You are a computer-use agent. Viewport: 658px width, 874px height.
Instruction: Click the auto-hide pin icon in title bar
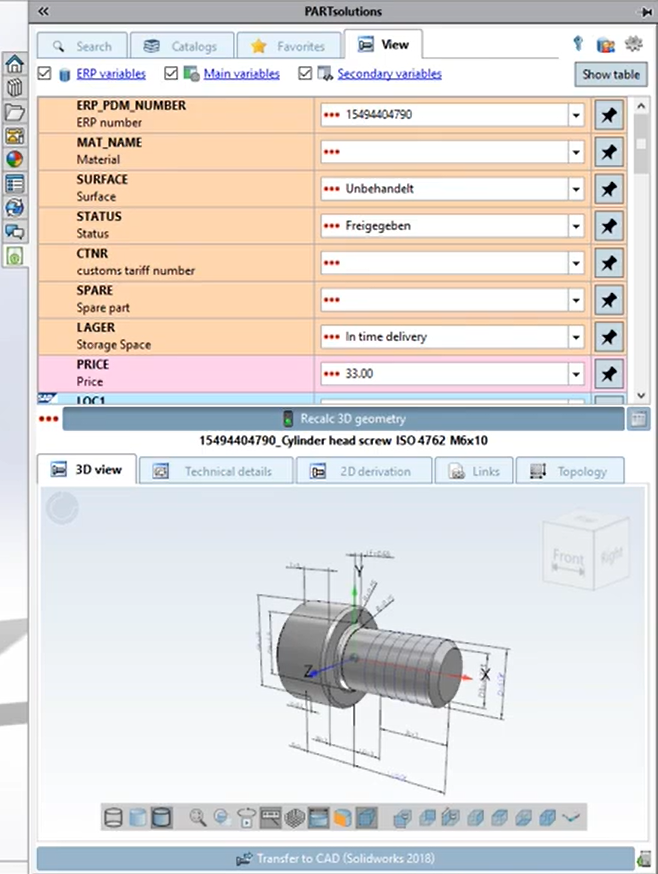coord(646,12)
